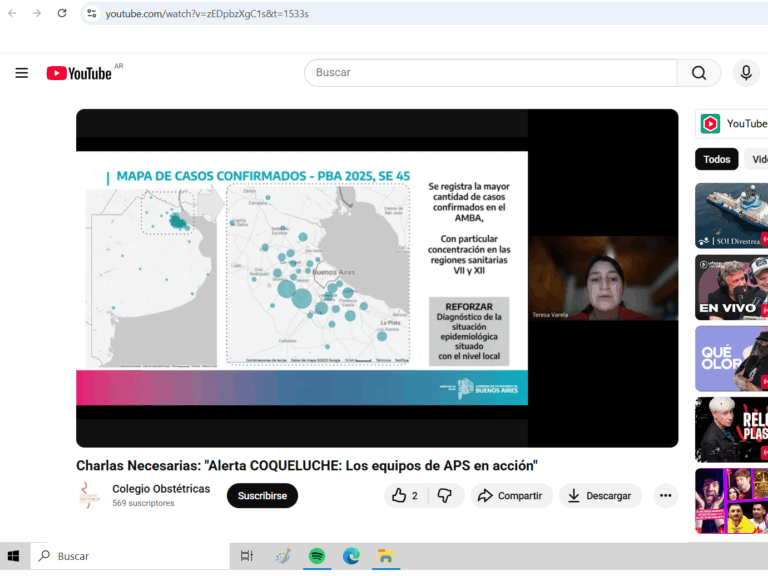This screenshot has height=576, width=768.
Task: Focus the Buscar search field
Action: 490,72
